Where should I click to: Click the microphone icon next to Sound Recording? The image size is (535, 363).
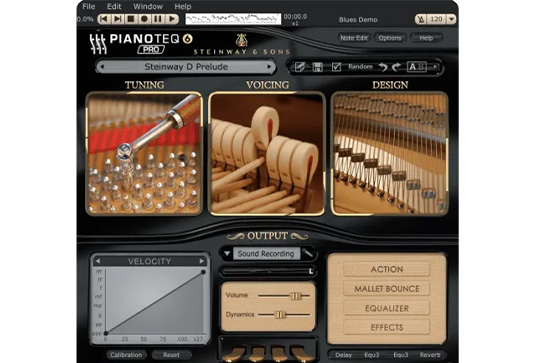point(308,253)
